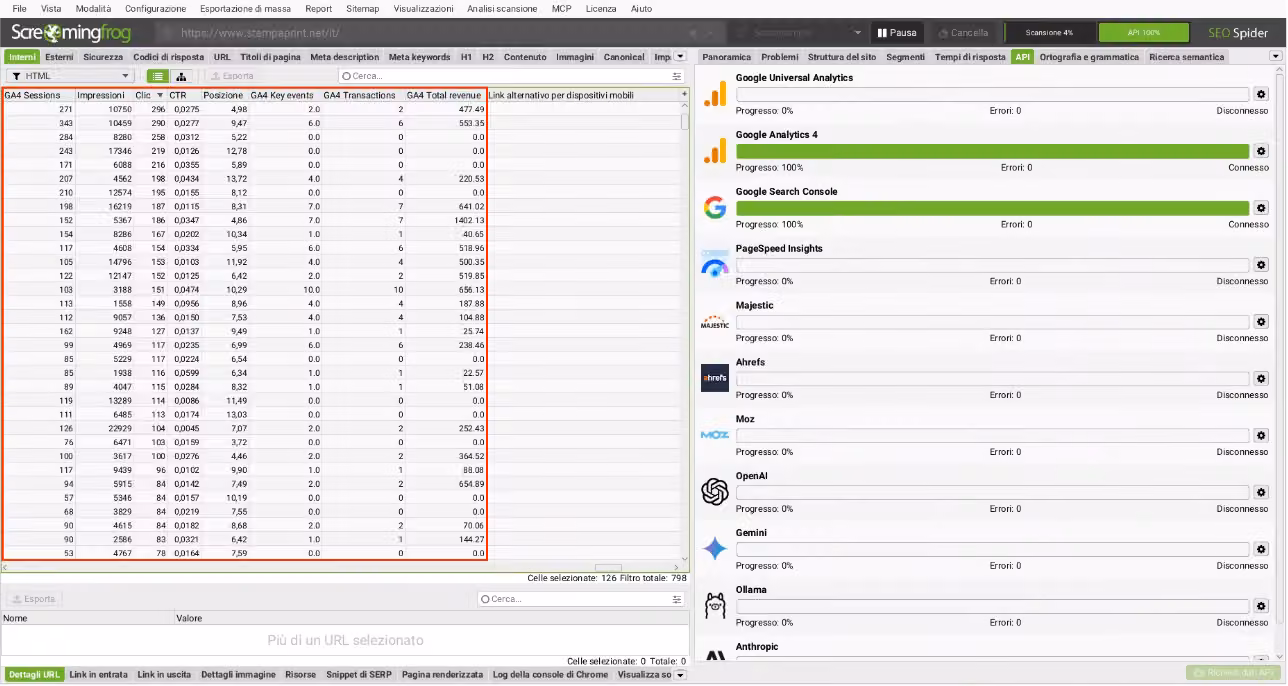This screenshot has height=686, width=1288.
Task: Open OpenAI gear settings
Action: (1261, 493)
